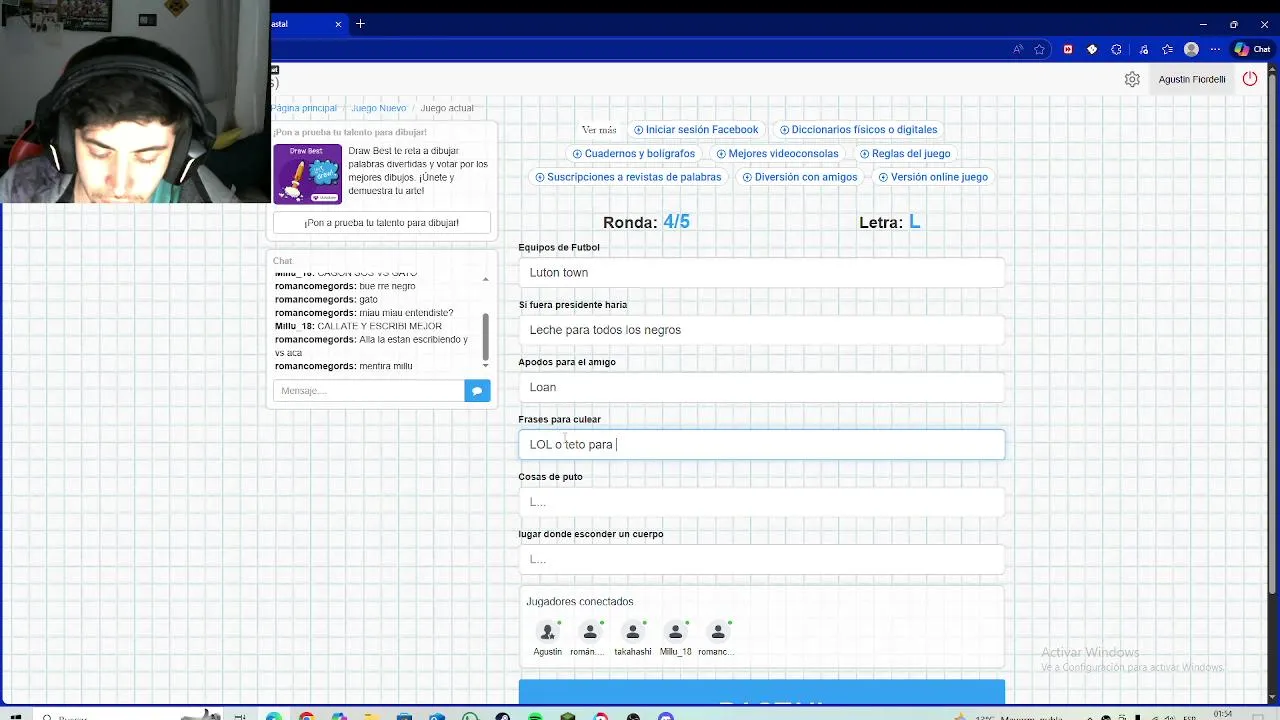The width and height of the screenshot is (1280, 720).
Task: Edit the Equipos de Futbol answer field
Action: point(762,273)
